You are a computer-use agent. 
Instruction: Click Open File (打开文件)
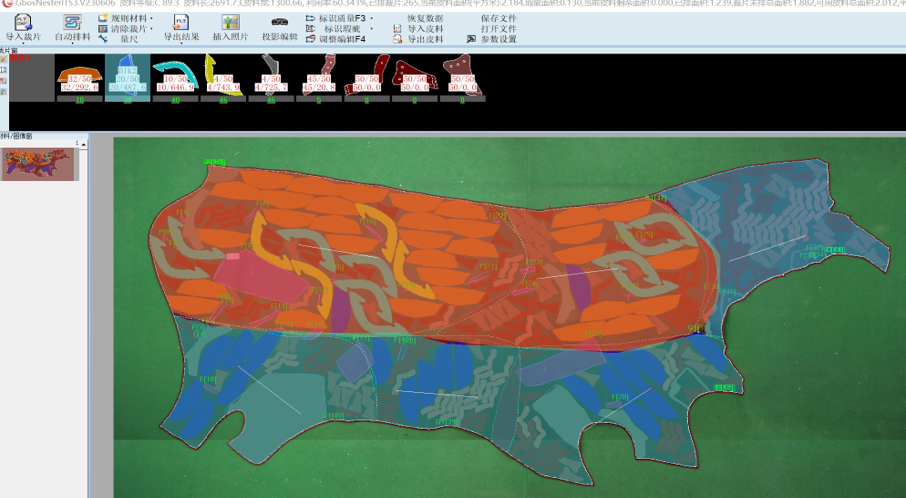point(498,29)
